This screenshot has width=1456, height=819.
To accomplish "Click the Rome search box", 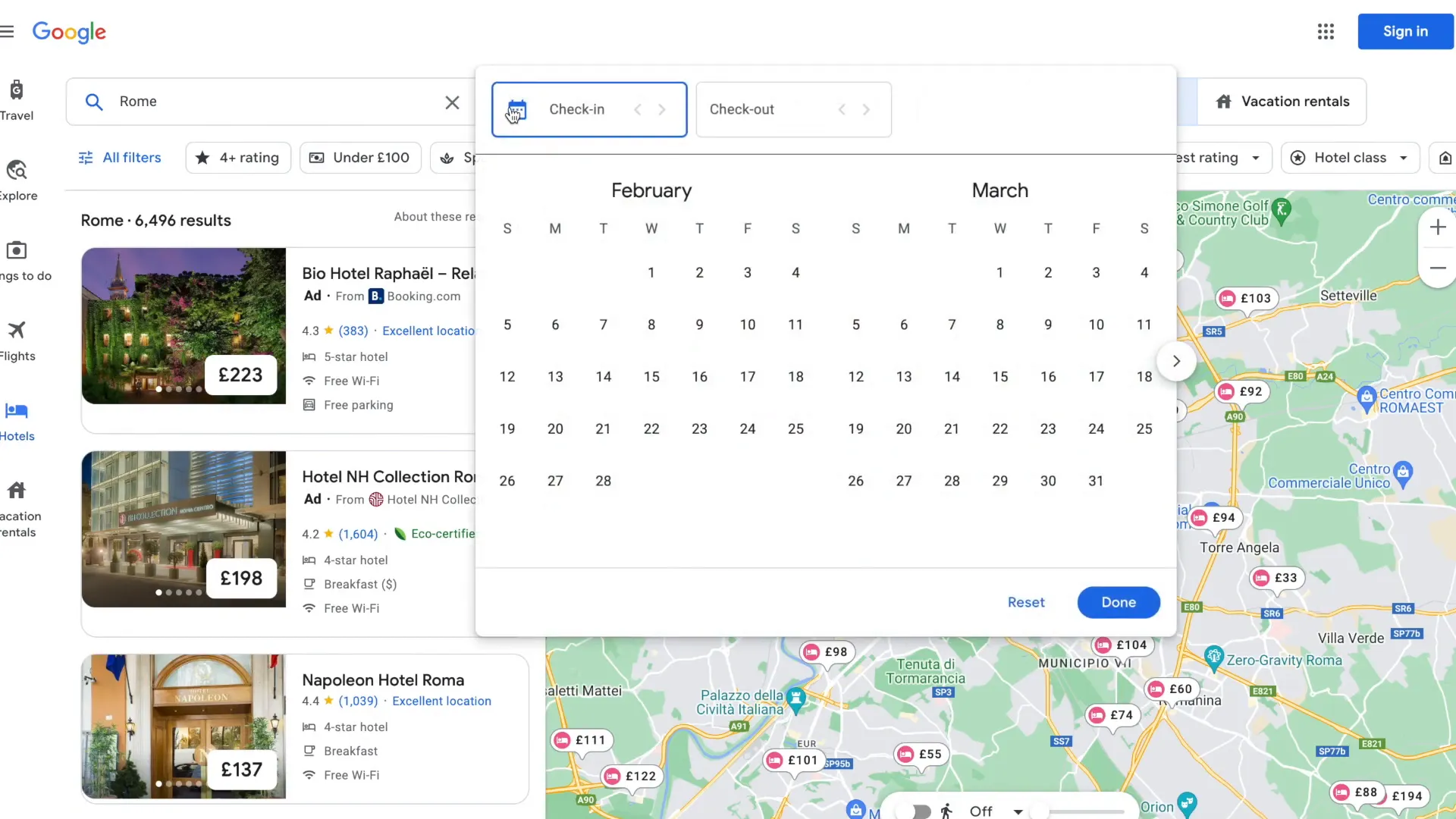I will (x=270, y=102).
